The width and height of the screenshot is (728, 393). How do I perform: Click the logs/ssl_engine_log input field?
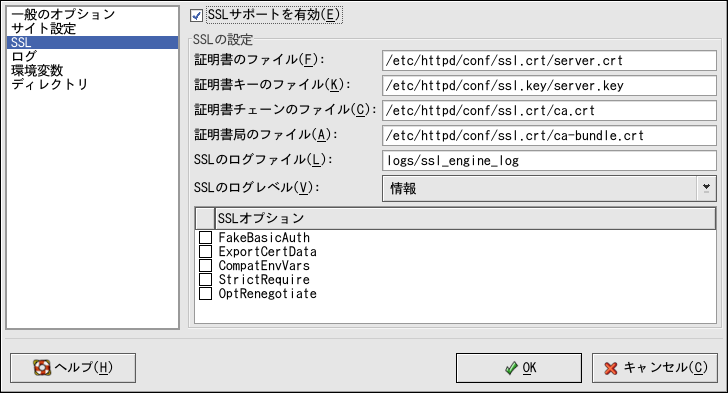549,161
